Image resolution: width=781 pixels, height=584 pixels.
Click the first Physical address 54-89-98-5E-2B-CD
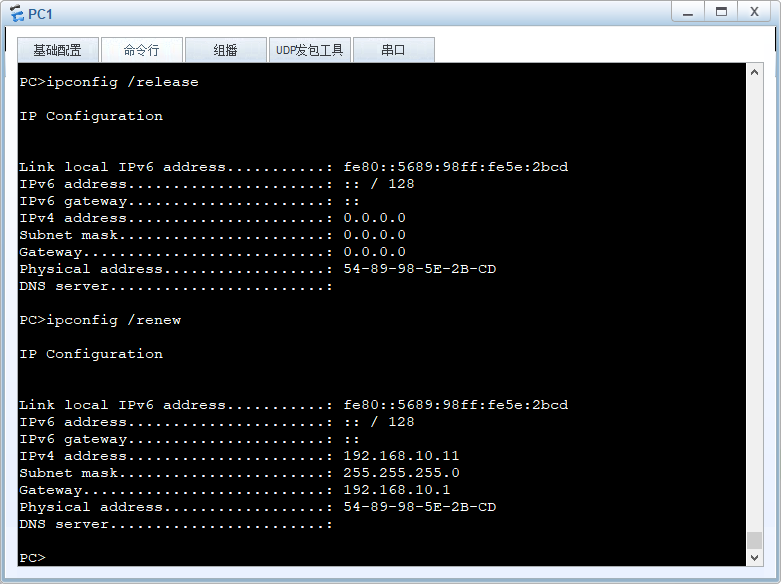pos(419,269)
